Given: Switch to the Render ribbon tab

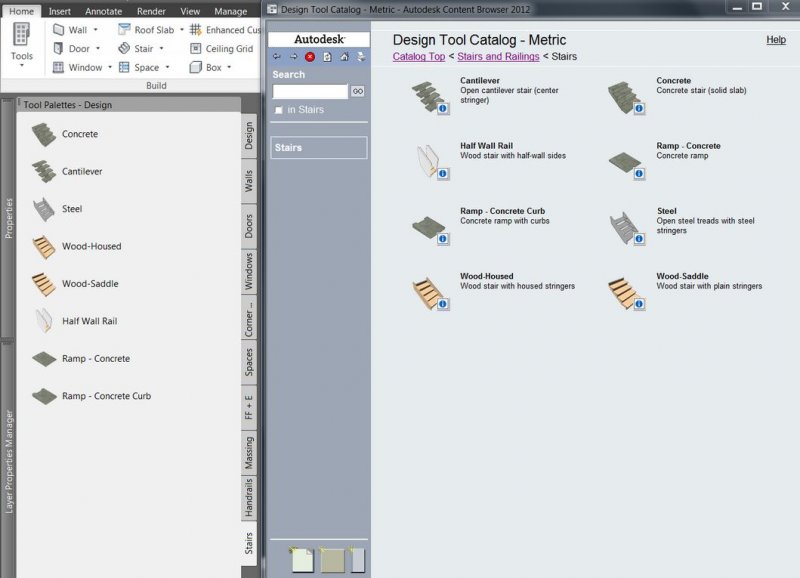Looking at the screenshot, I should click(x=152, y=10).
